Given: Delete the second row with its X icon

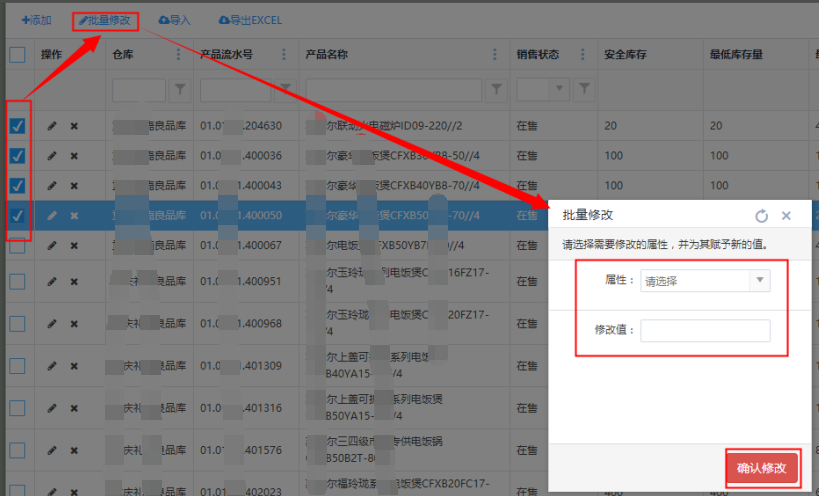Looking at the screenshot, I should [x=74, y=156].
